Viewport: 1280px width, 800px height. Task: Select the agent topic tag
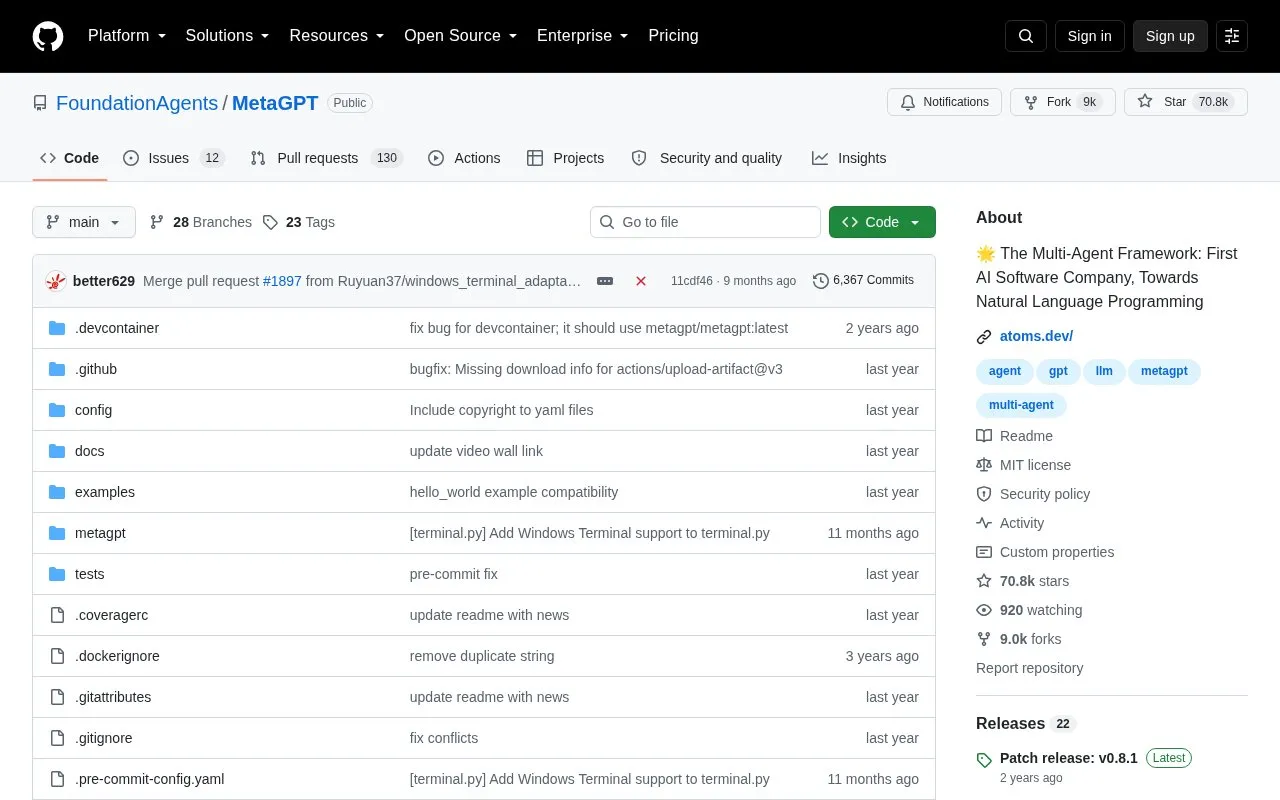(1005, 371)
